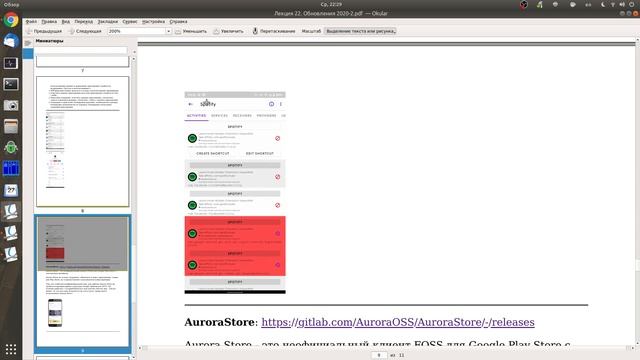Go to previous page with Предыдущая
Image resolution: width=640 pixels, height=360 pixels.
[x=44, y=31]
